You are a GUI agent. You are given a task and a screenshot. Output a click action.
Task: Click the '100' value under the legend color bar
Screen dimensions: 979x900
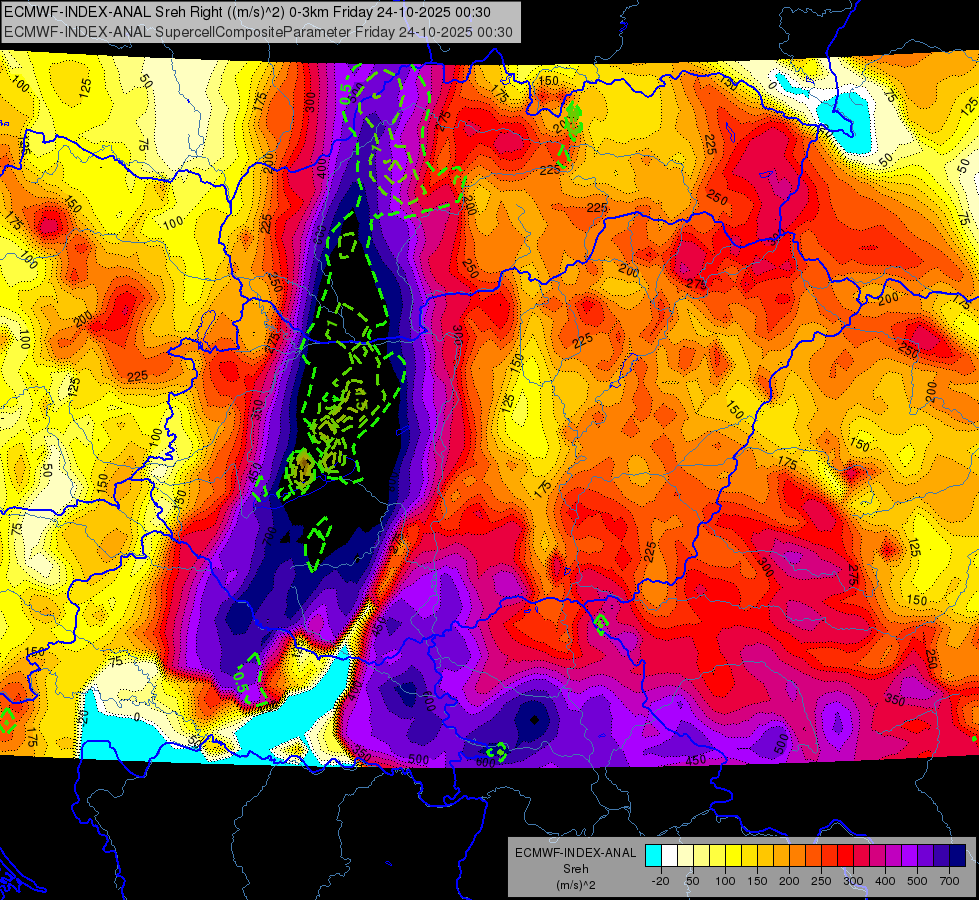coord(725,881)
